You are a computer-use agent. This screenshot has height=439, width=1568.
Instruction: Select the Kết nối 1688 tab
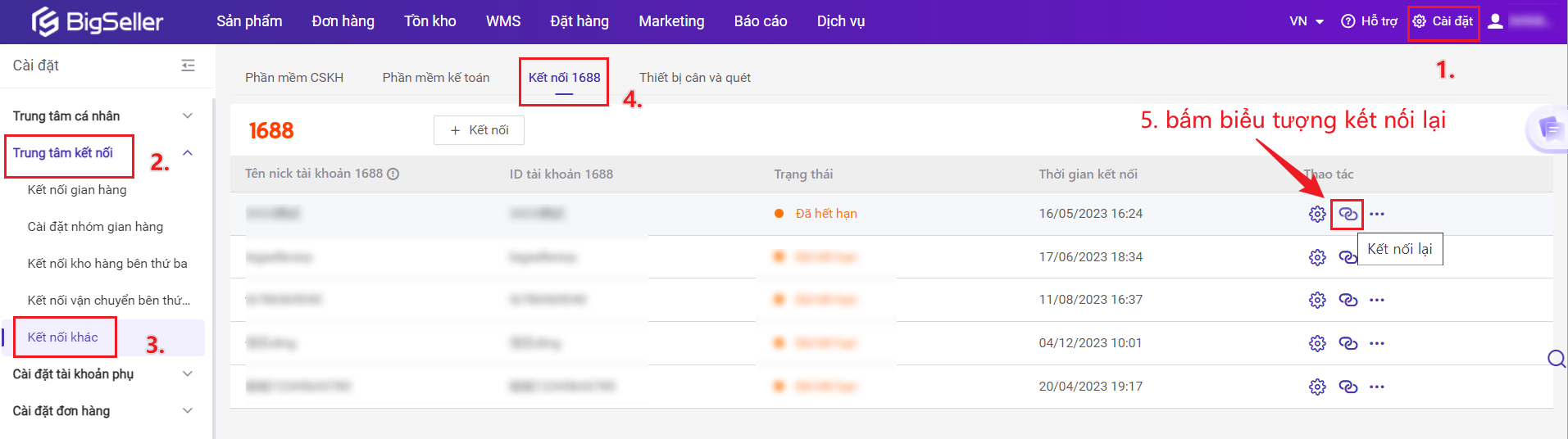point(564,78)
